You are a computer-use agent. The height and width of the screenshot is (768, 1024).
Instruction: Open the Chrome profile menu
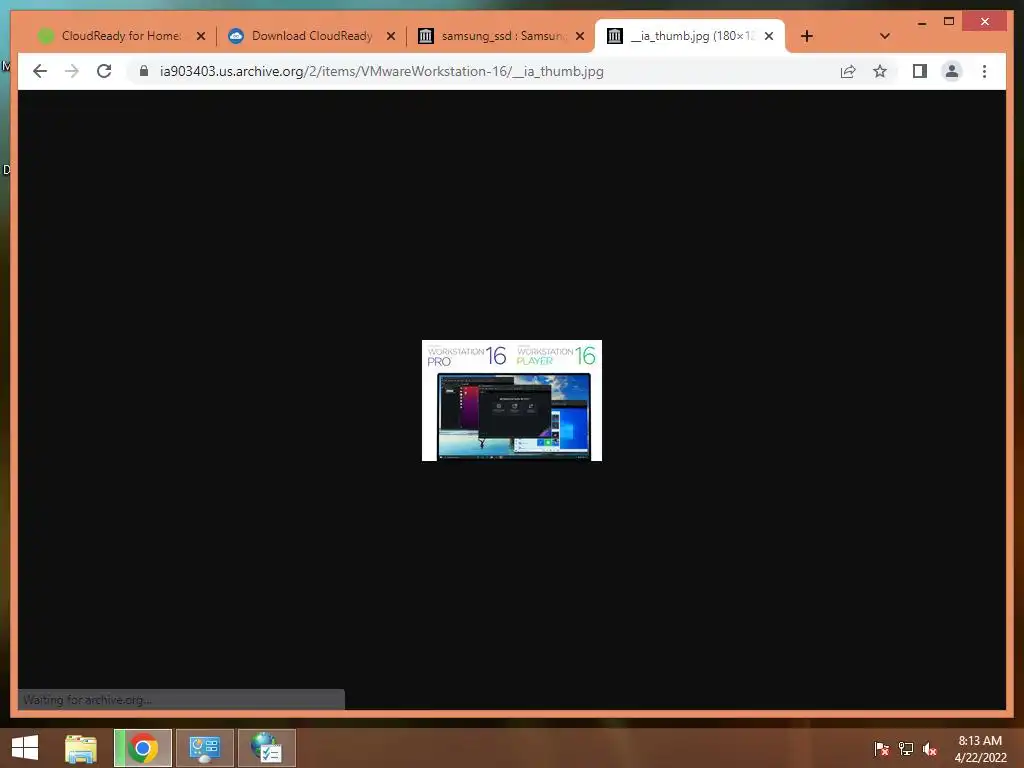point(952,71)
